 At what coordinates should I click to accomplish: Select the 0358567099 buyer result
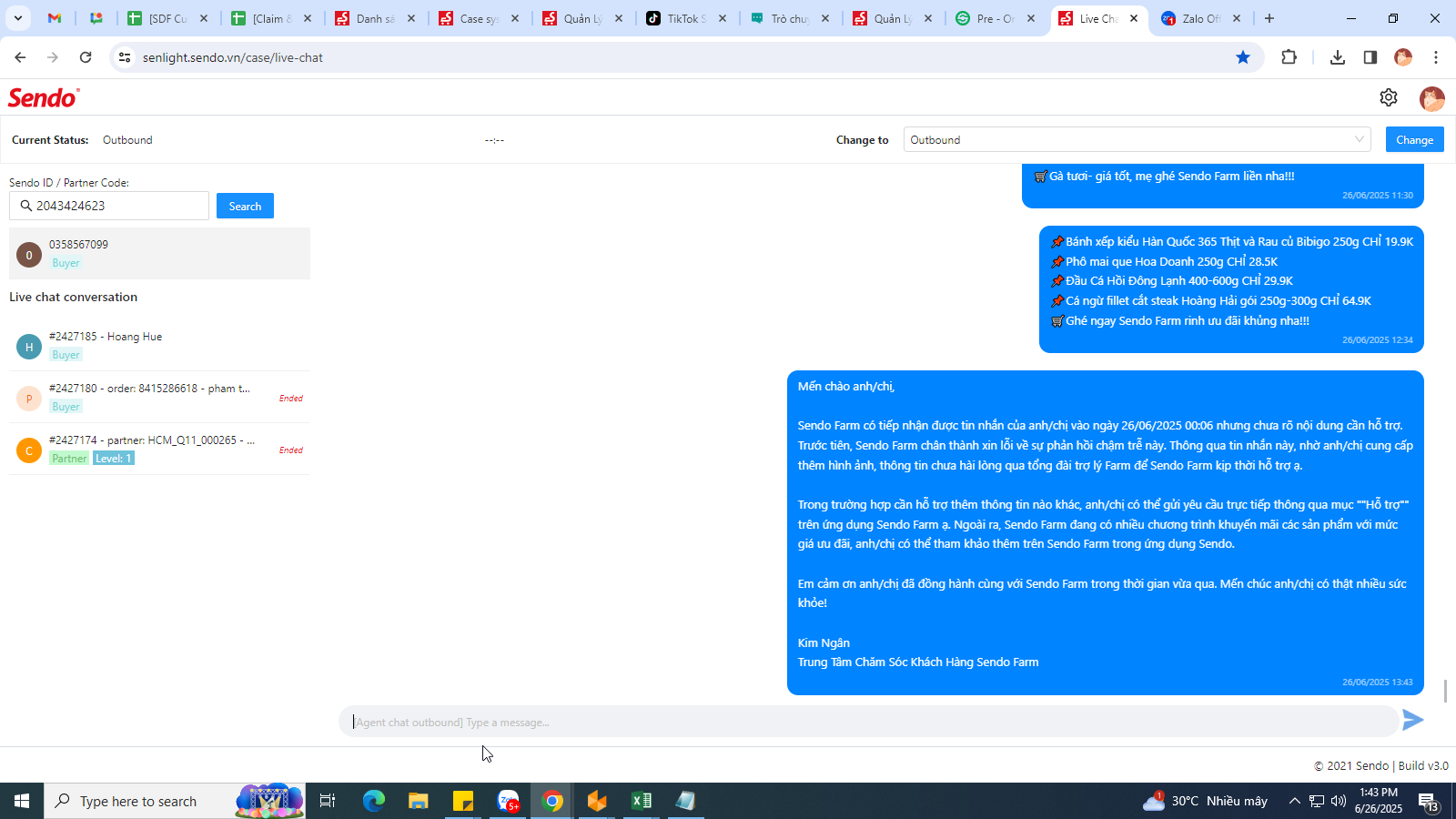[159, 253]
